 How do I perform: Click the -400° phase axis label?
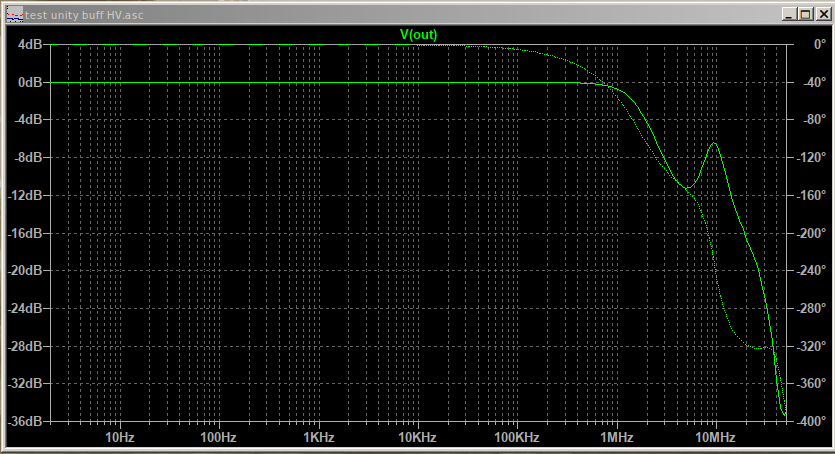point(811,421)
